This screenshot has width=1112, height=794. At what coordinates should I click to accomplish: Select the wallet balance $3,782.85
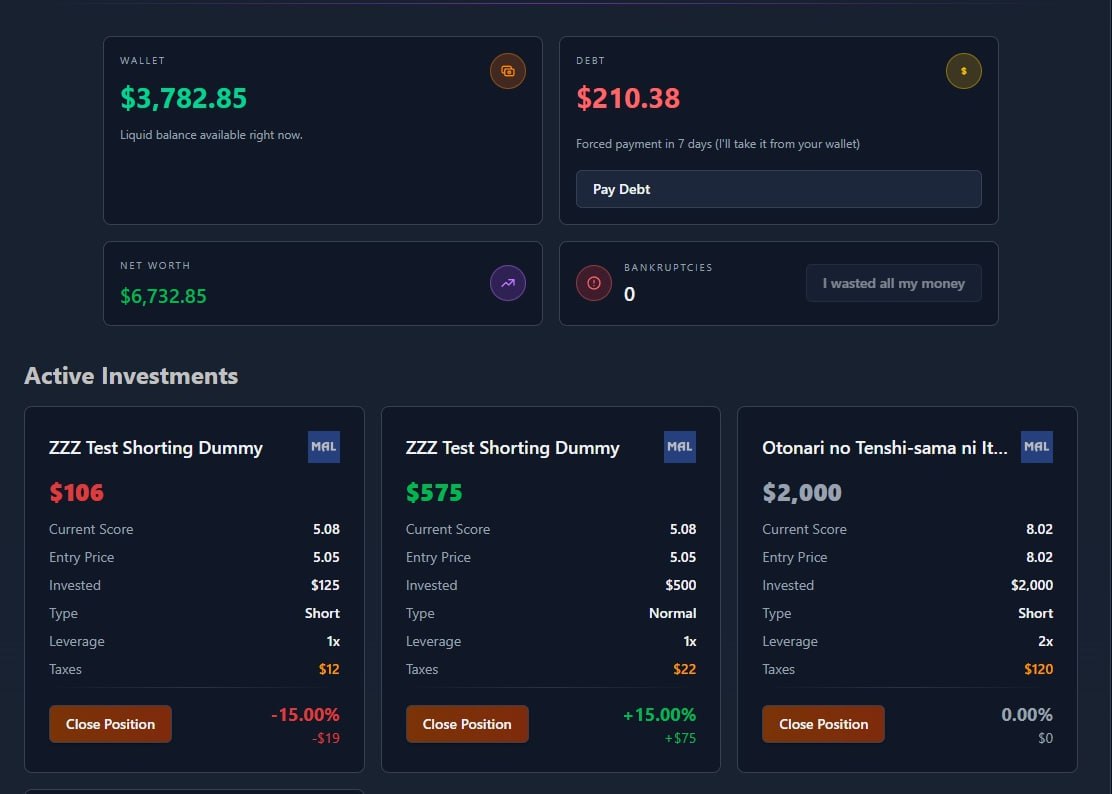tap(184, 98)
